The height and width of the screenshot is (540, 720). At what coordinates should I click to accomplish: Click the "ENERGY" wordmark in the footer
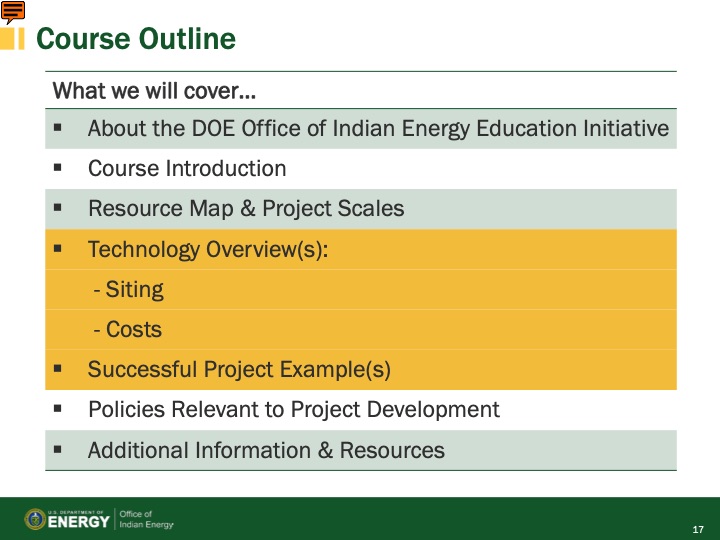(x=78, y=522)
